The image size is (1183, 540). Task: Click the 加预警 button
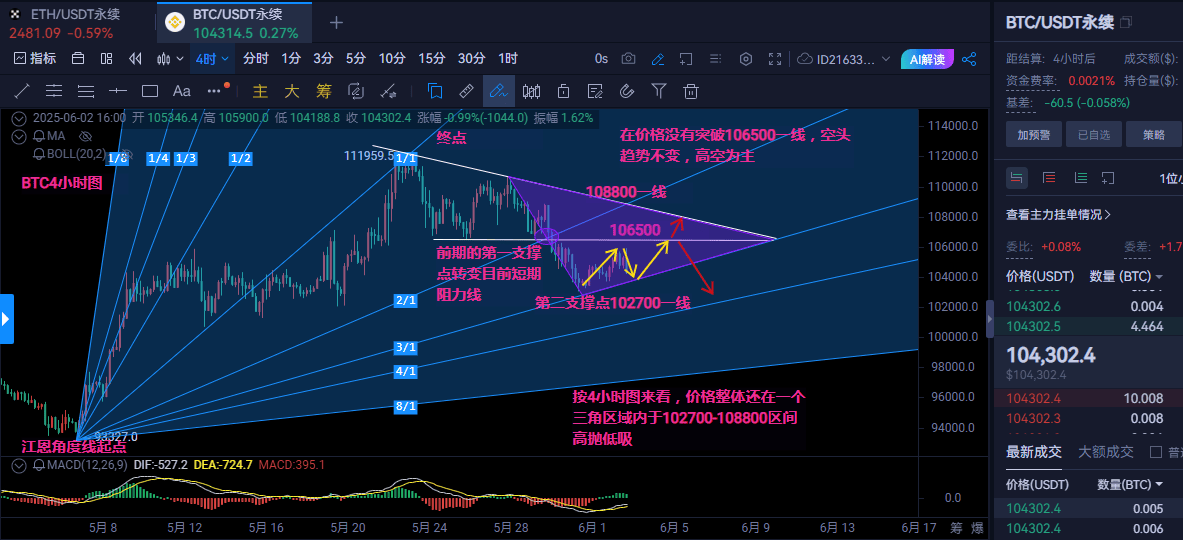[1033, 134]
